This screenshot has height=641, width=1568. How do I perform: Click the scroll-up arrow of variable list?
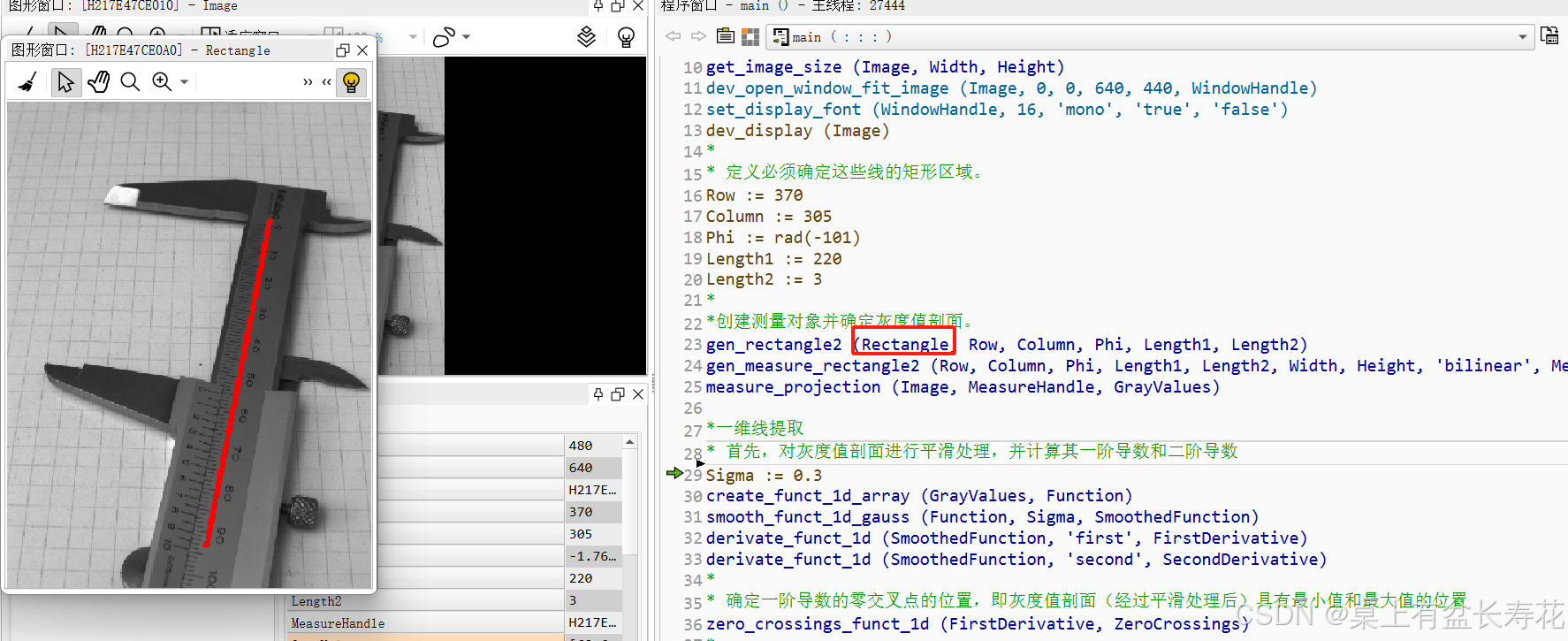(x=630, y=442)
